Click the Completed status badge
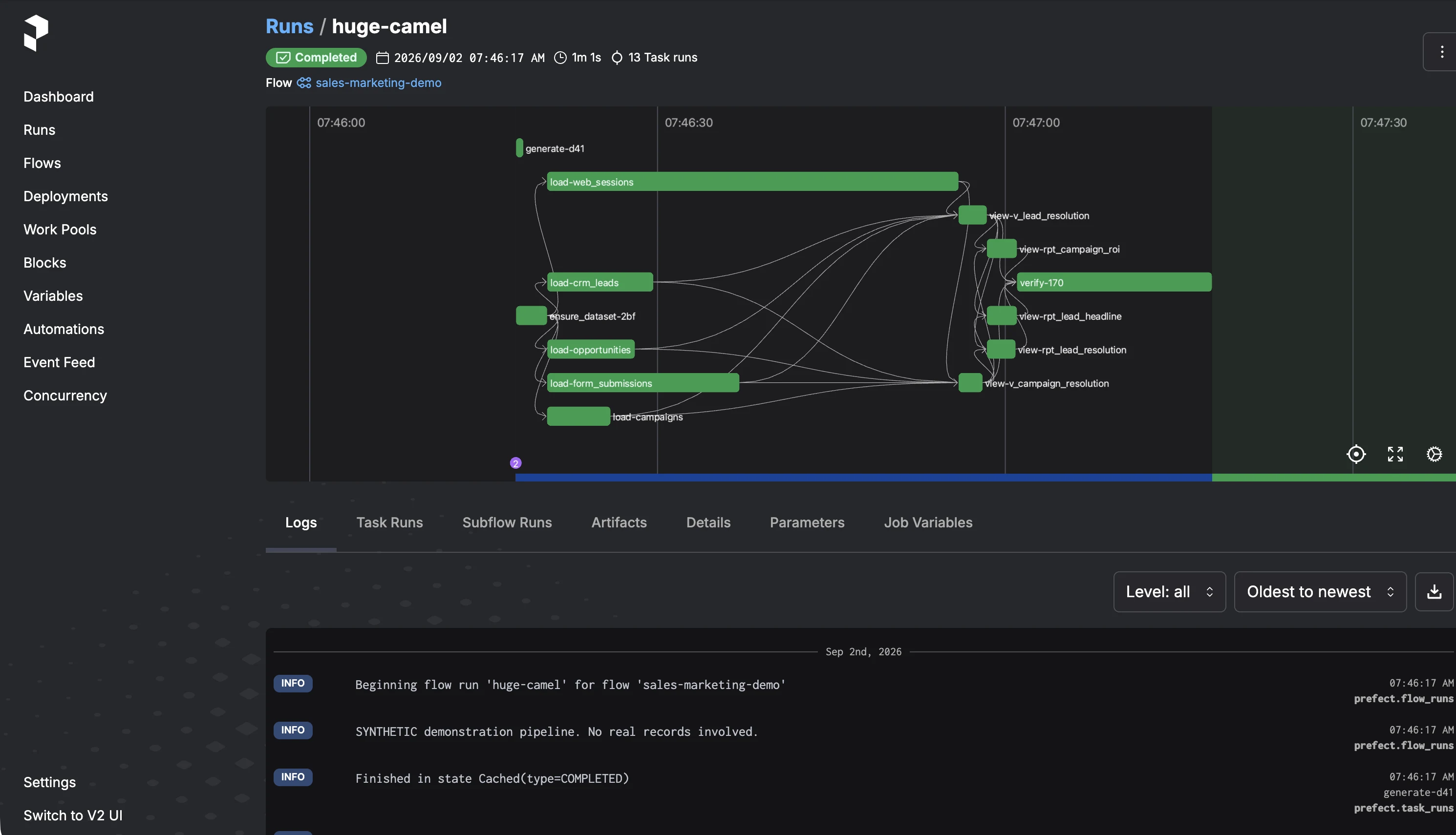 316,57
